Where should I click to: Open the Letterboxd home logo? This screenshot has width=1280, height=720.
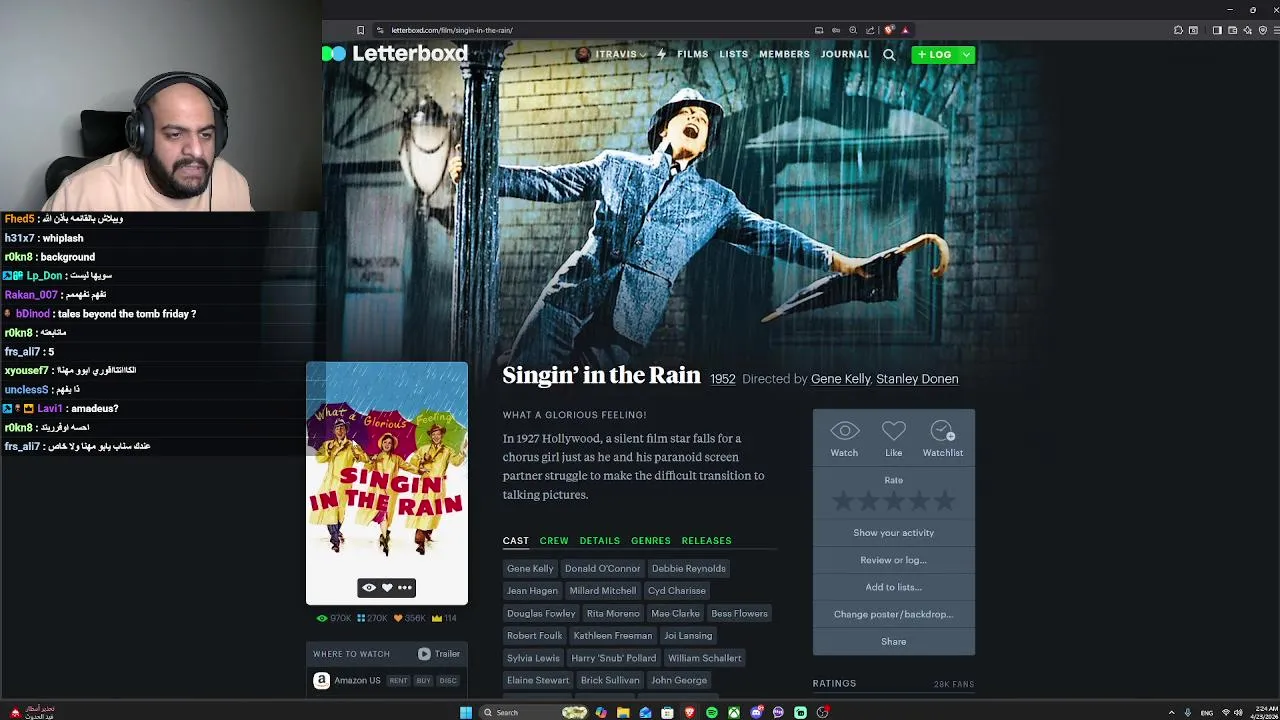click(x=397, y=54)
